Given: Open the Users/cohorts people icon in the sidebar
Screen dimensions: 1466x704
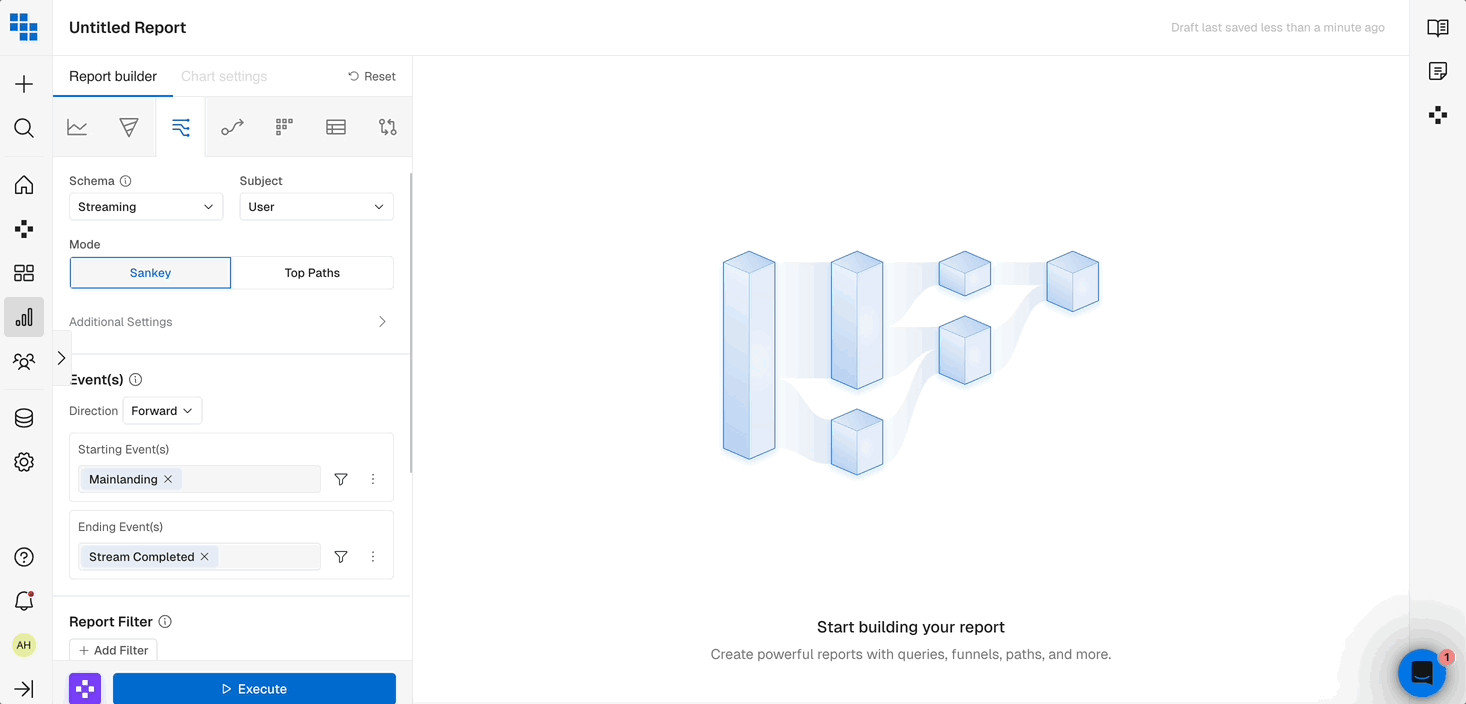Looking at the screenshot, I should pyautogui.click(x=24, y=361).
